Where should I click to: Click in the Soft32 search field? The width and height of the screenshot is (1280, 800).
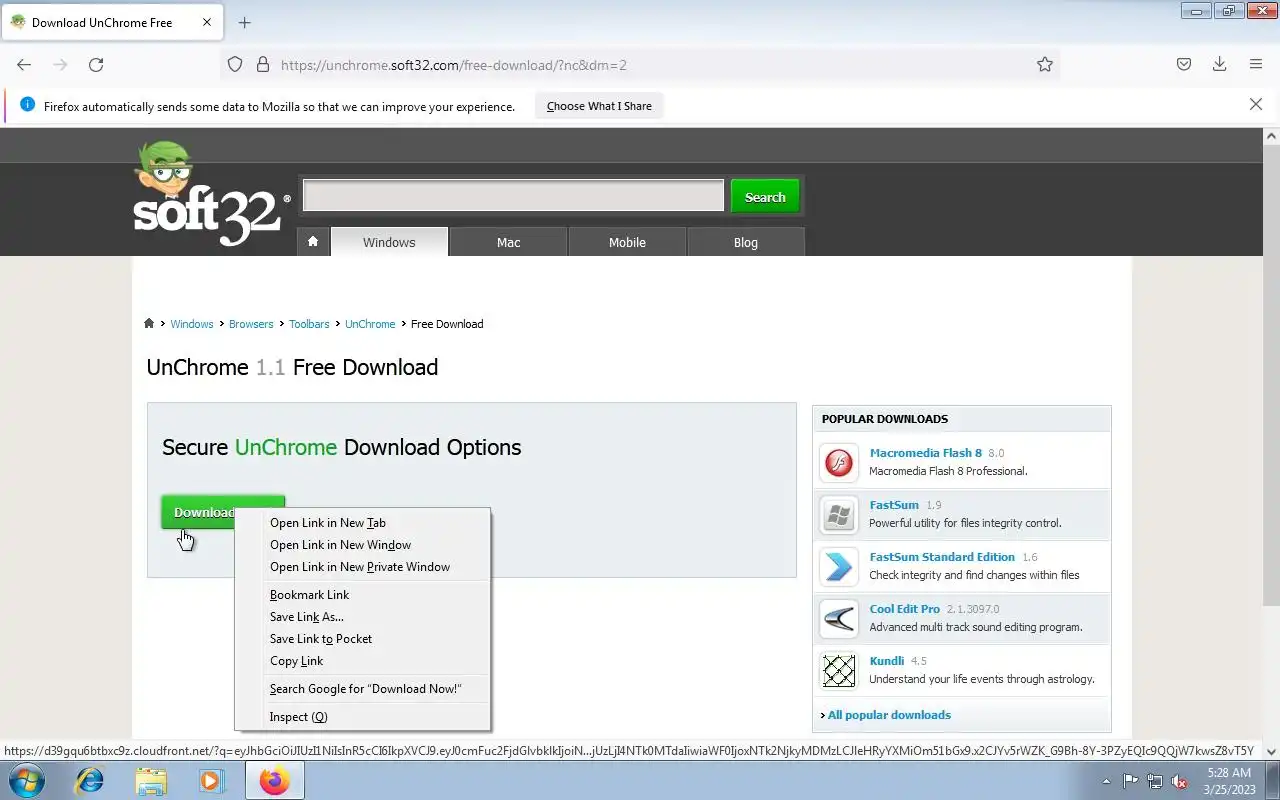(x=513, y=196)
